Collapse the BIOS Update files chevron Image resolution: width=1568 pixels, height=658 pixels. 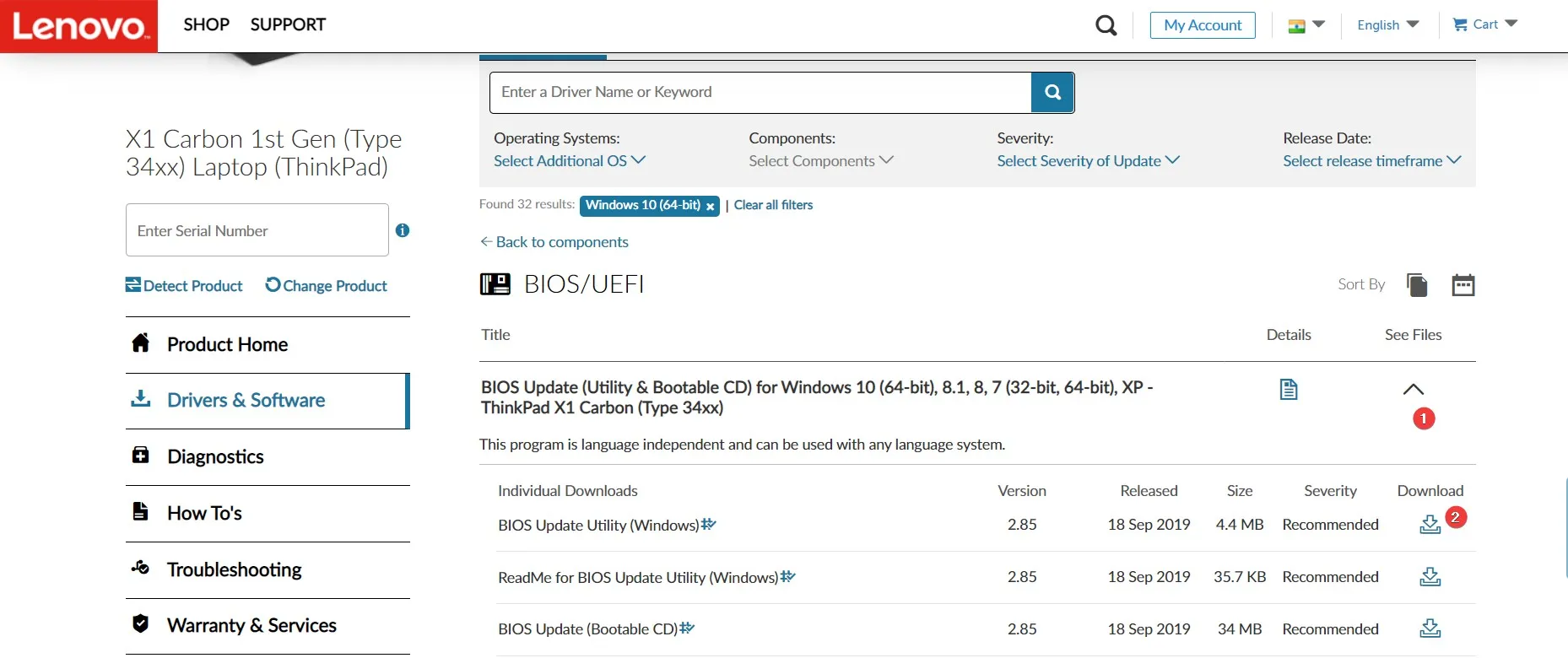coord(1414,389)
